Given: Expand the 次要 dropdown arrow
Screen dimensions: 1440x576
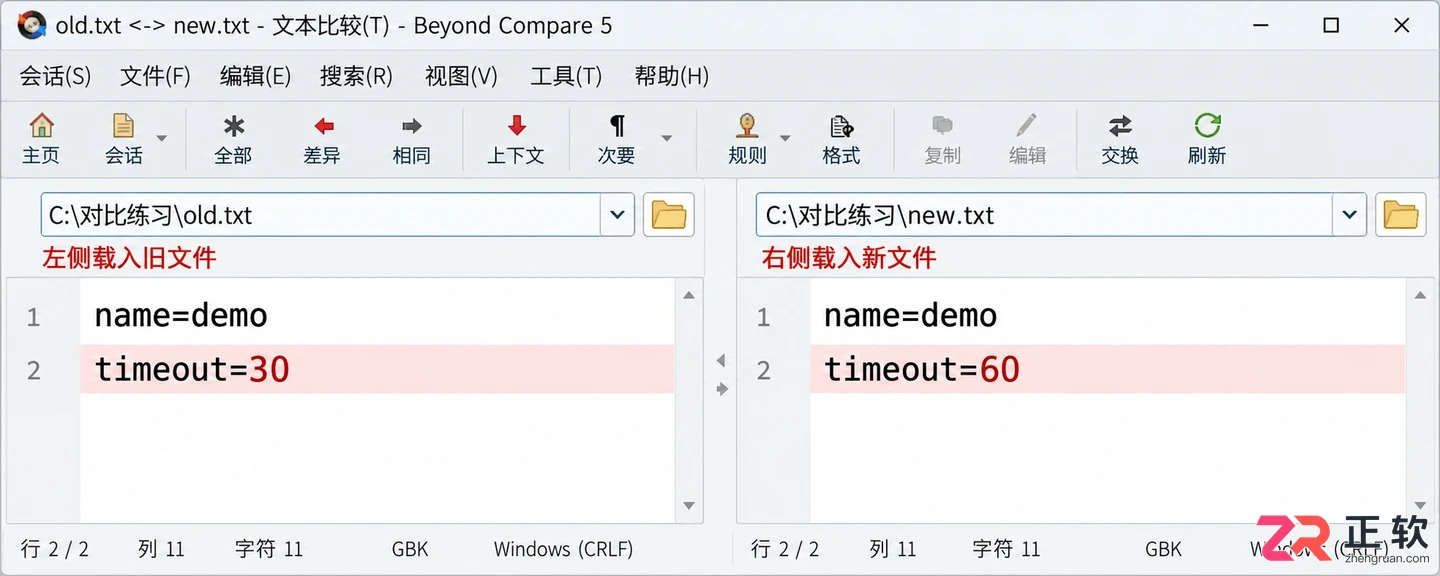Looking at the screenshot, I should 666,139.
